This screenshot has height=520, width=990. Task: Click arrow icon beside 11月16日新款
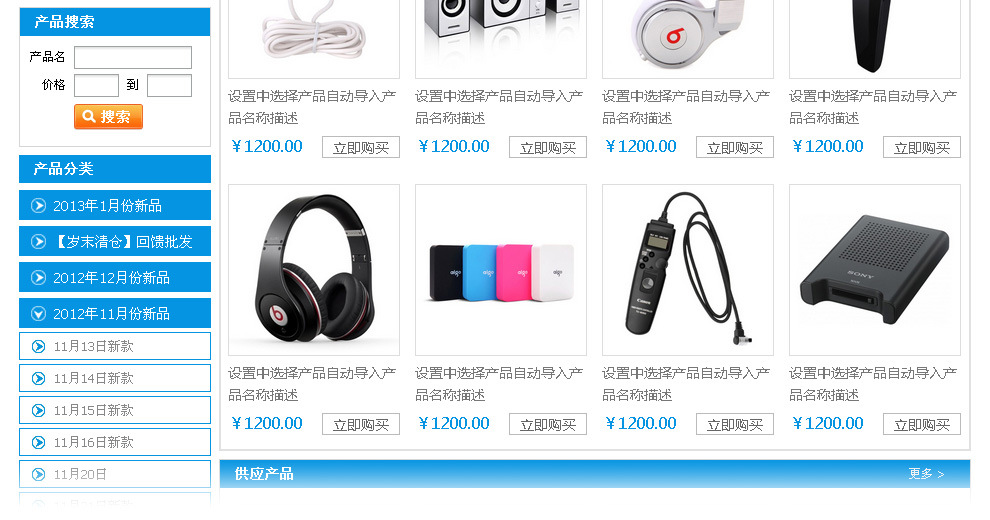pyautogui.click(x=39, y=442)
